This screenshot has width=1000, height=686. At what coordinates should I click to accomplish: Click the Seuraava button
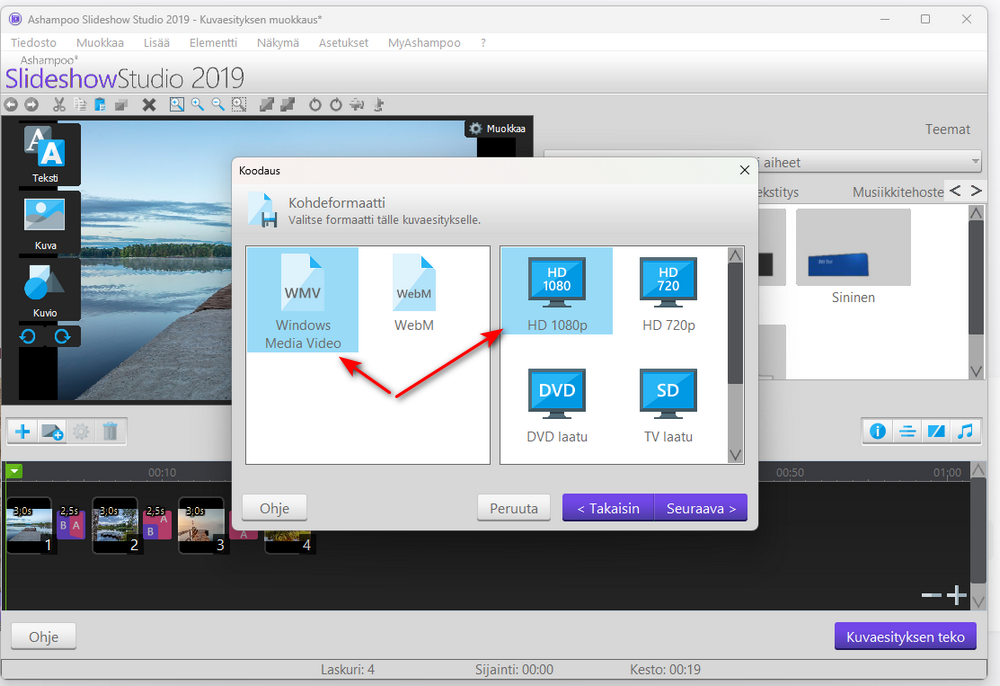(701, 508)
